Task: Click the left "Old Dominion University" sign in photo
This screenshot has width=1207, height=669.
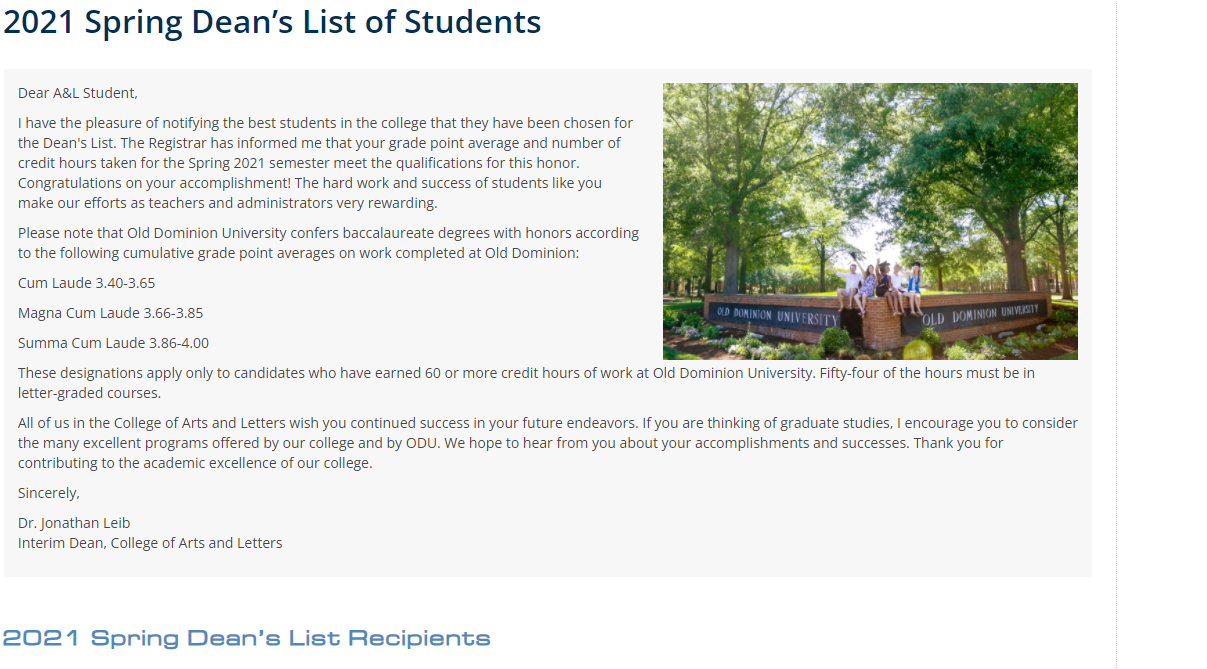Action: [x=778, y=315]
